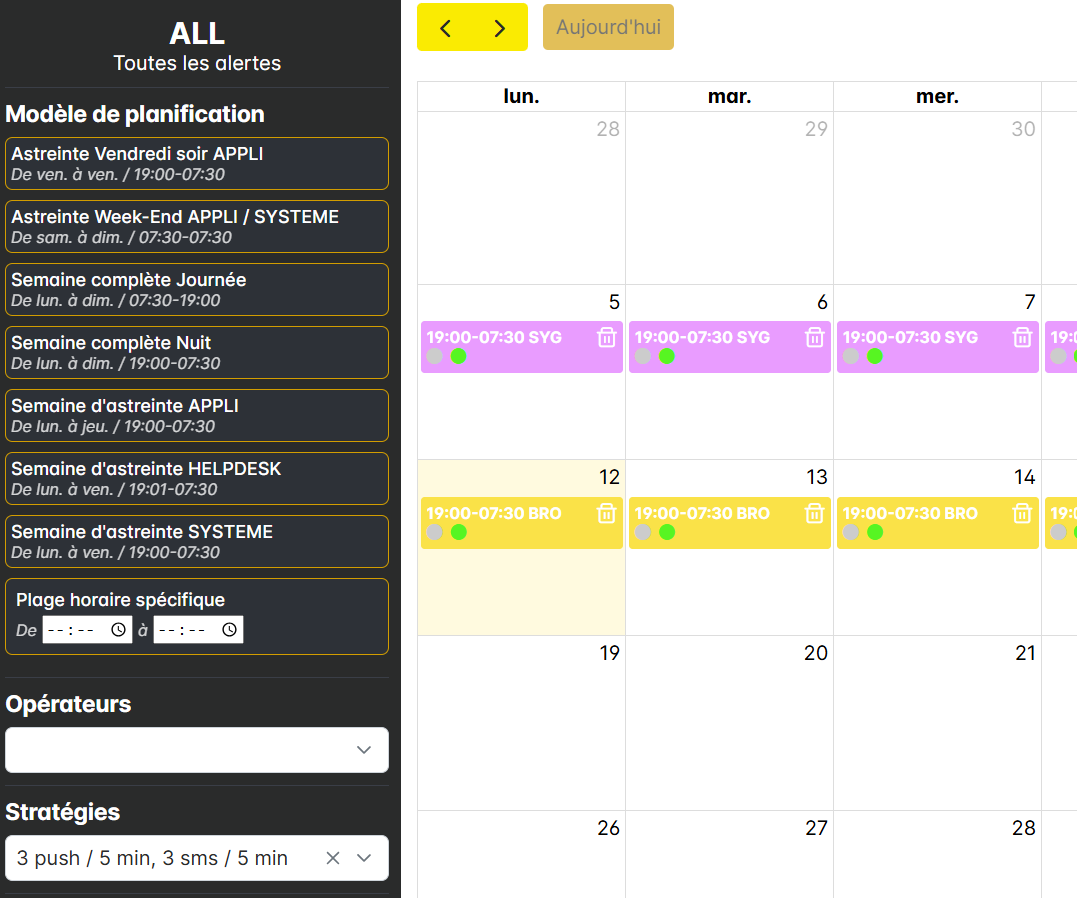1077x898 pixels.
Task: Click the 'mar.' column header
Action: pos(729,96)
